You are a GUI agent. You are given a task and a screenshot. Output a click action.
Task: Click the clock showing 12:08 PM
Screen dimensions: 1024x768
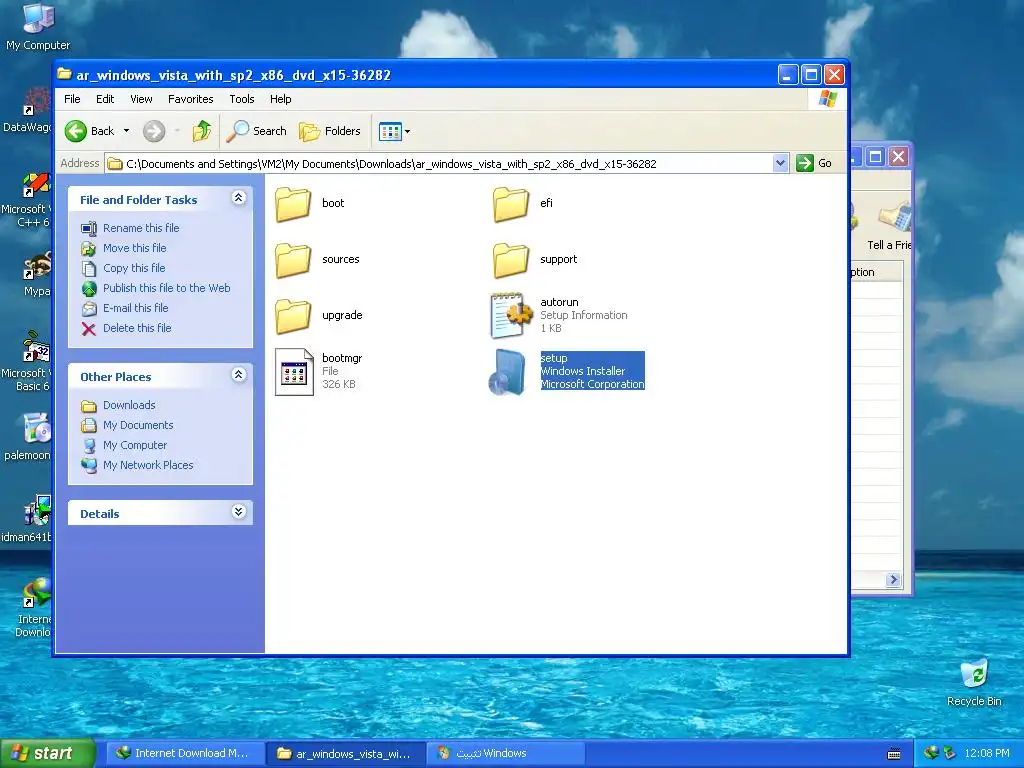coord(987,754)
